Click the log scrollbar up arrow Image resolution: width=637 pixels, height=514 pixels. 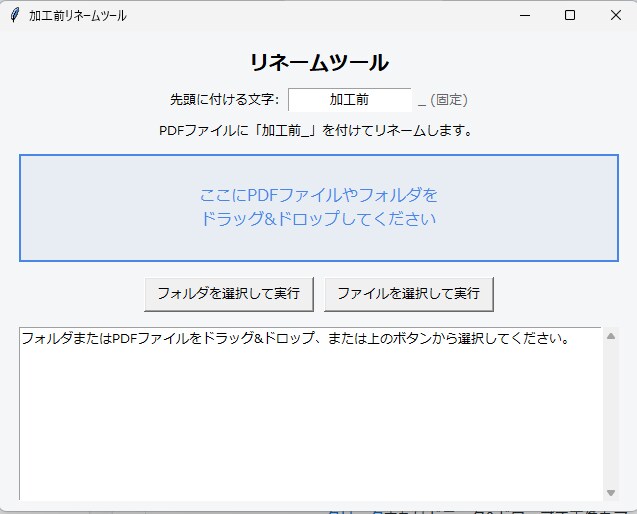coord(611,336)
